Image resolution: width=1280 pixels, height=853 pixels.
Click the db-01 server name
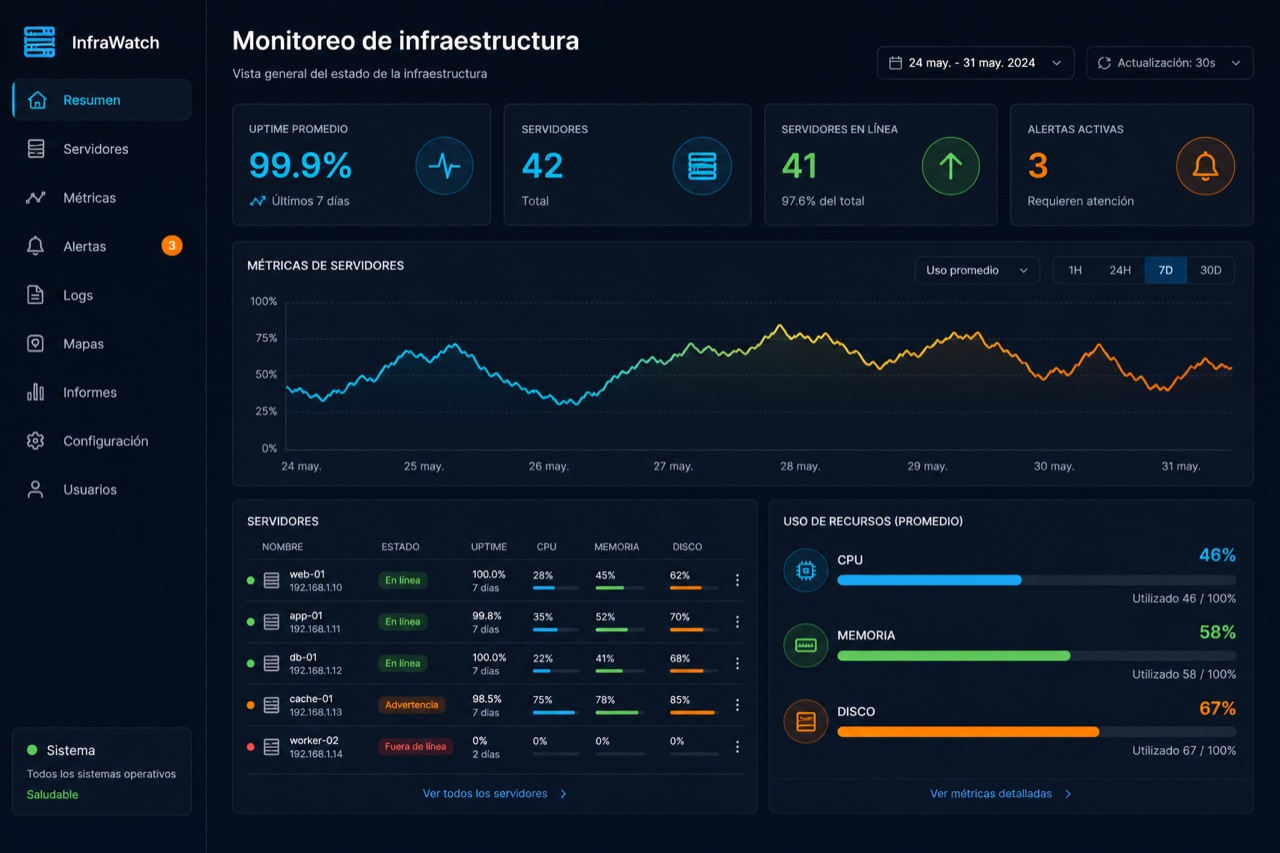(304, 658)
